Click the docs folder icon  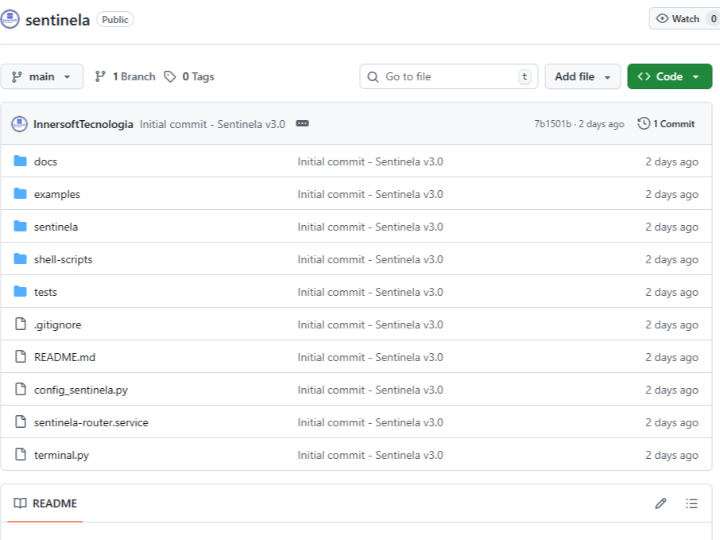(x=20, y=161)
